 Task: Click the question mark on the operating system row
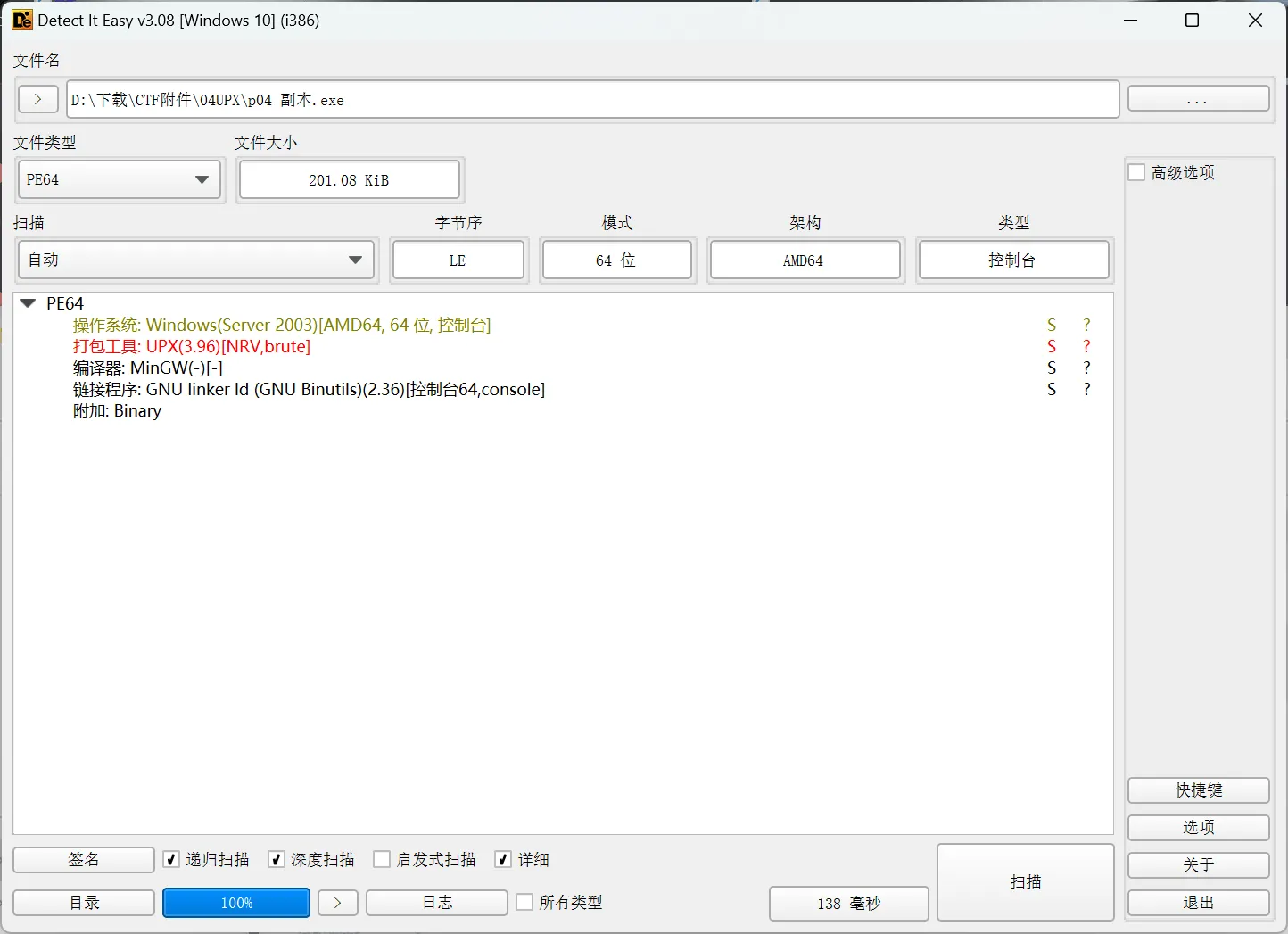coord(1086,325)
